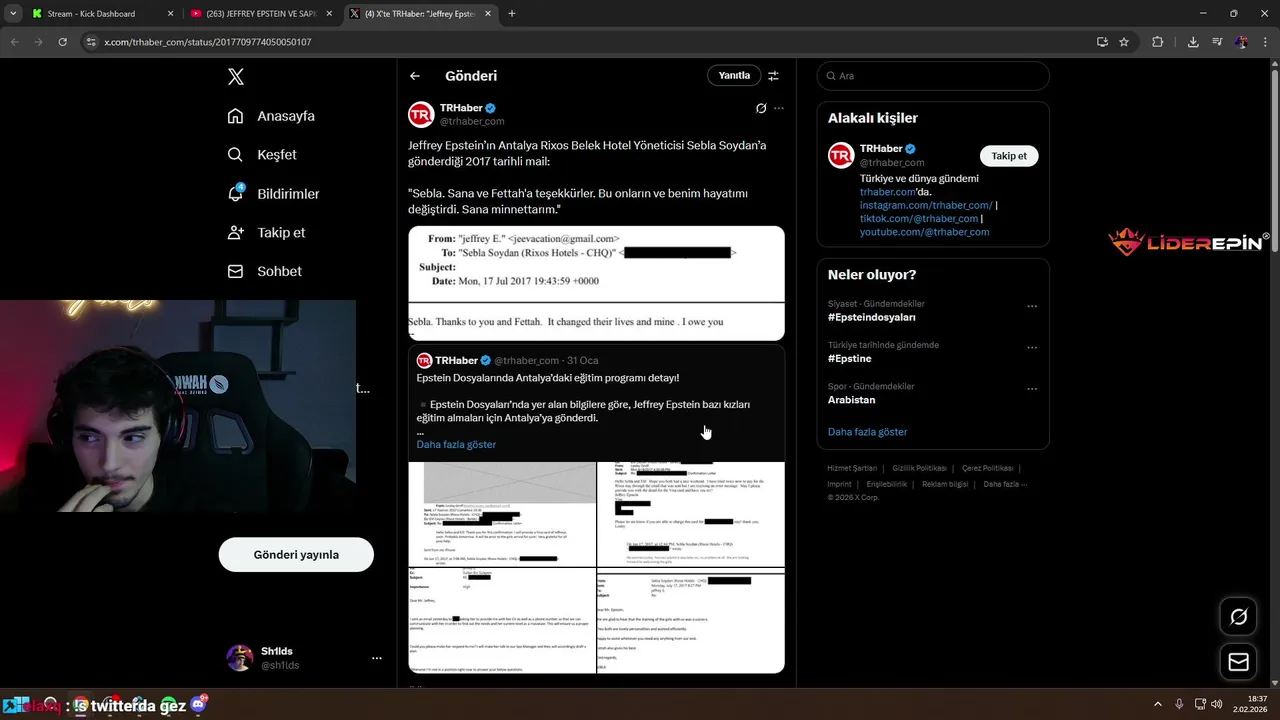Open tiktok.com/@trhaber_com link
Viewport: 1280px width, 720px height.
919,218
